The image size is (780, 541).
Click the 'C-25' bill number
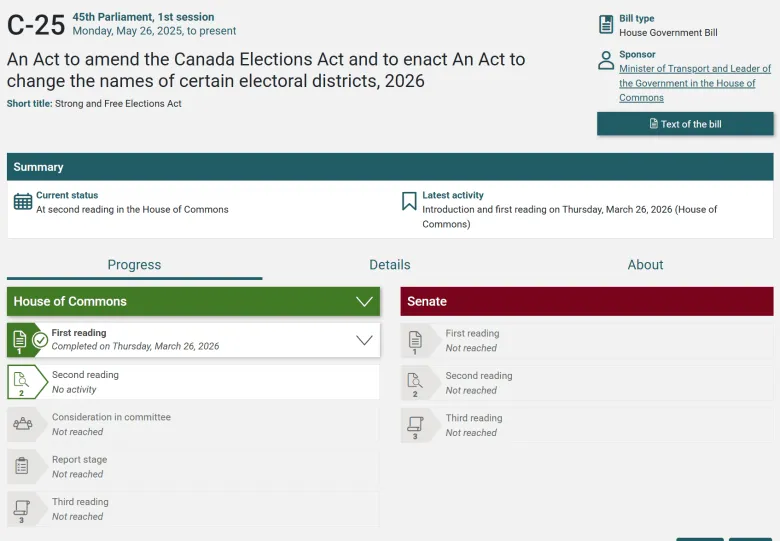pyautogui.click(x=36, y=25)
